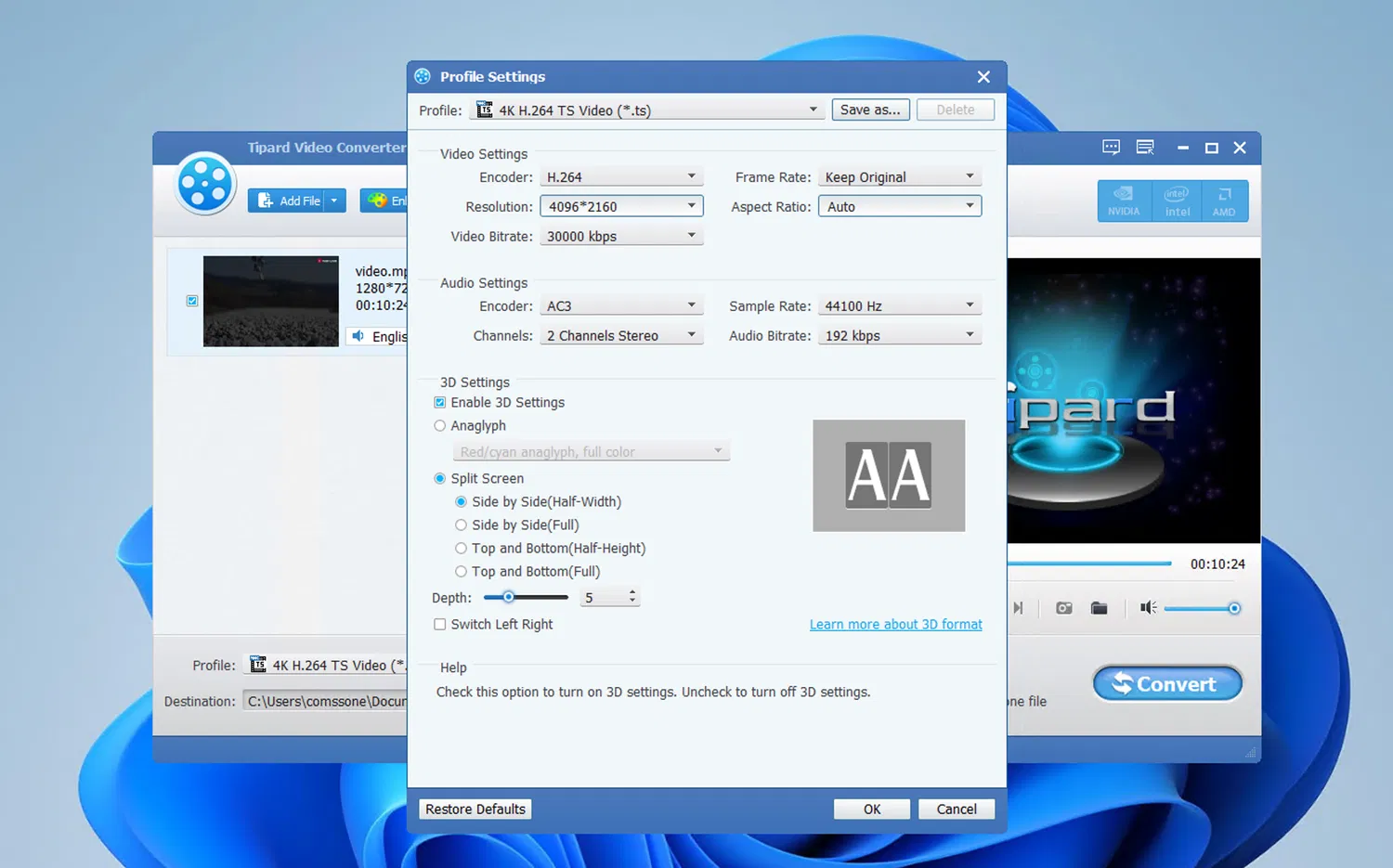Close the Profile Settings dialog
Viewport: 1393px width, 868px height.
tap(983, 77)
